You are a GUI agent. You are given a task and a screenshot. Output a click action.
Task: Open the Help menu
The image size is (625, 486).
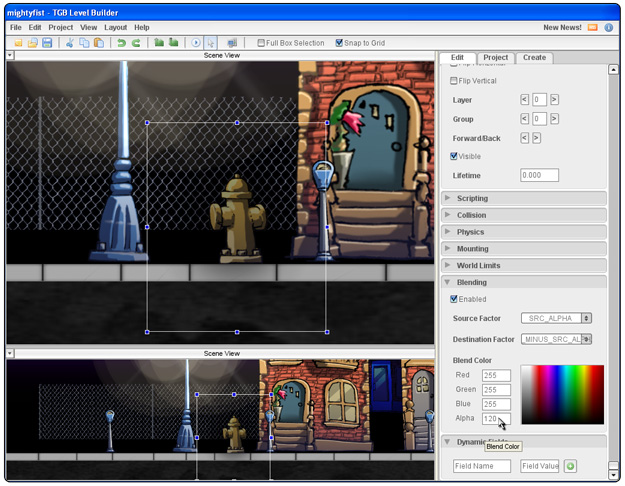click(142, 28)
